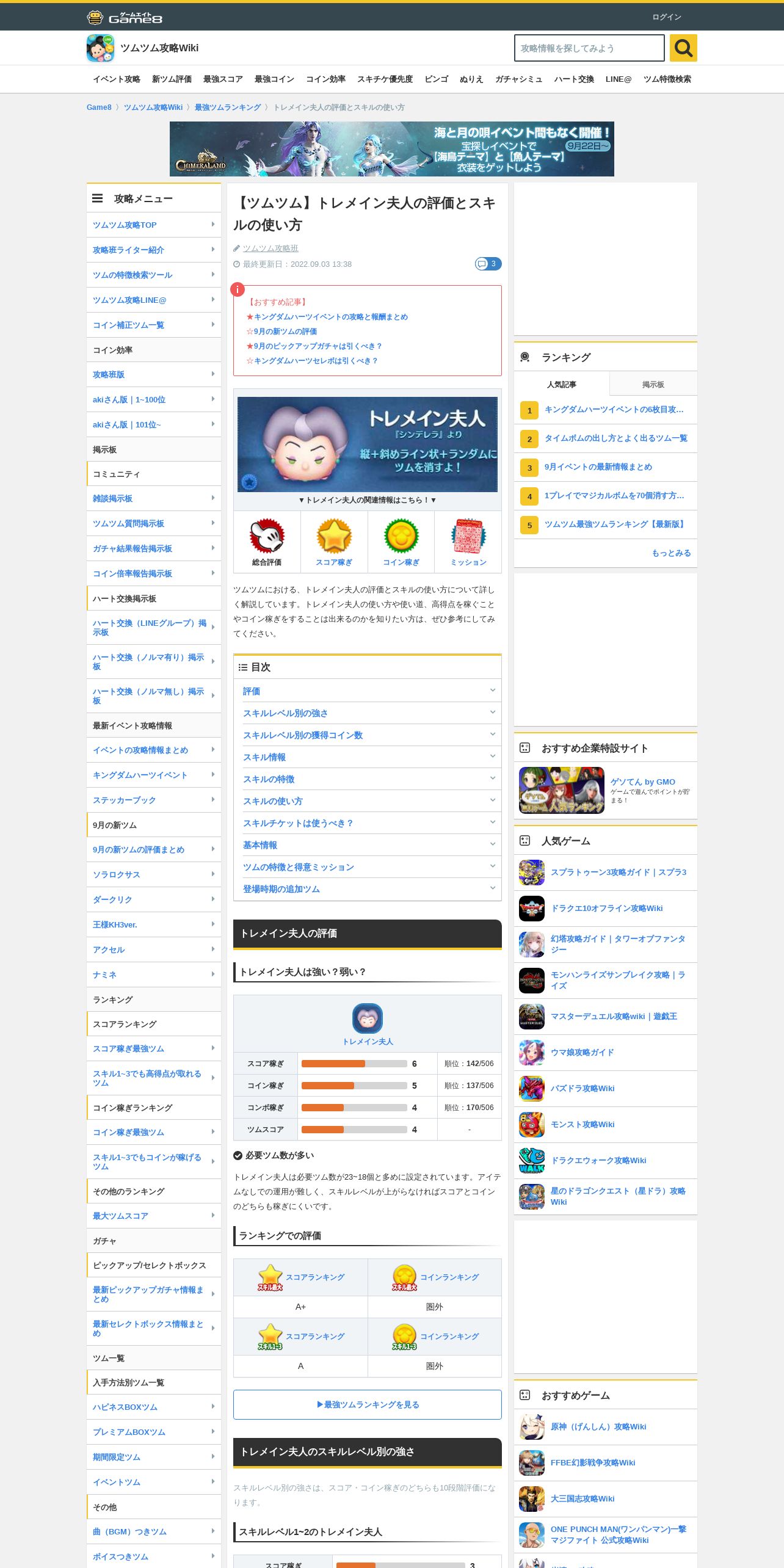Viewport: 784px width, 1568px height.
Task: Open 最強ツムランキング breadcrumb link
Action: pyautogui.click(x=228, y=107)
